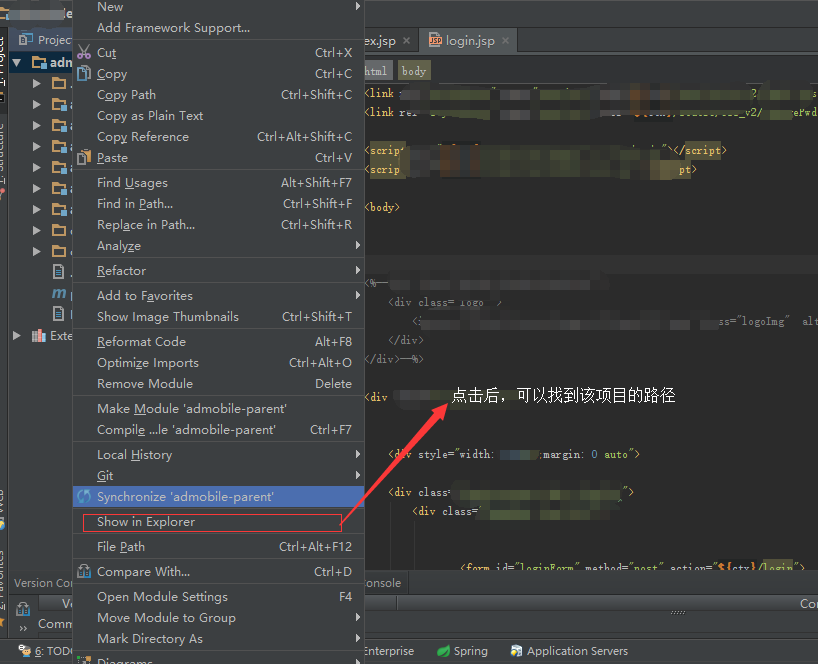Viewport: 818px width, 664px height.
Task: Select Synchronize 'admobile-parent'
Action: [219, 497]
